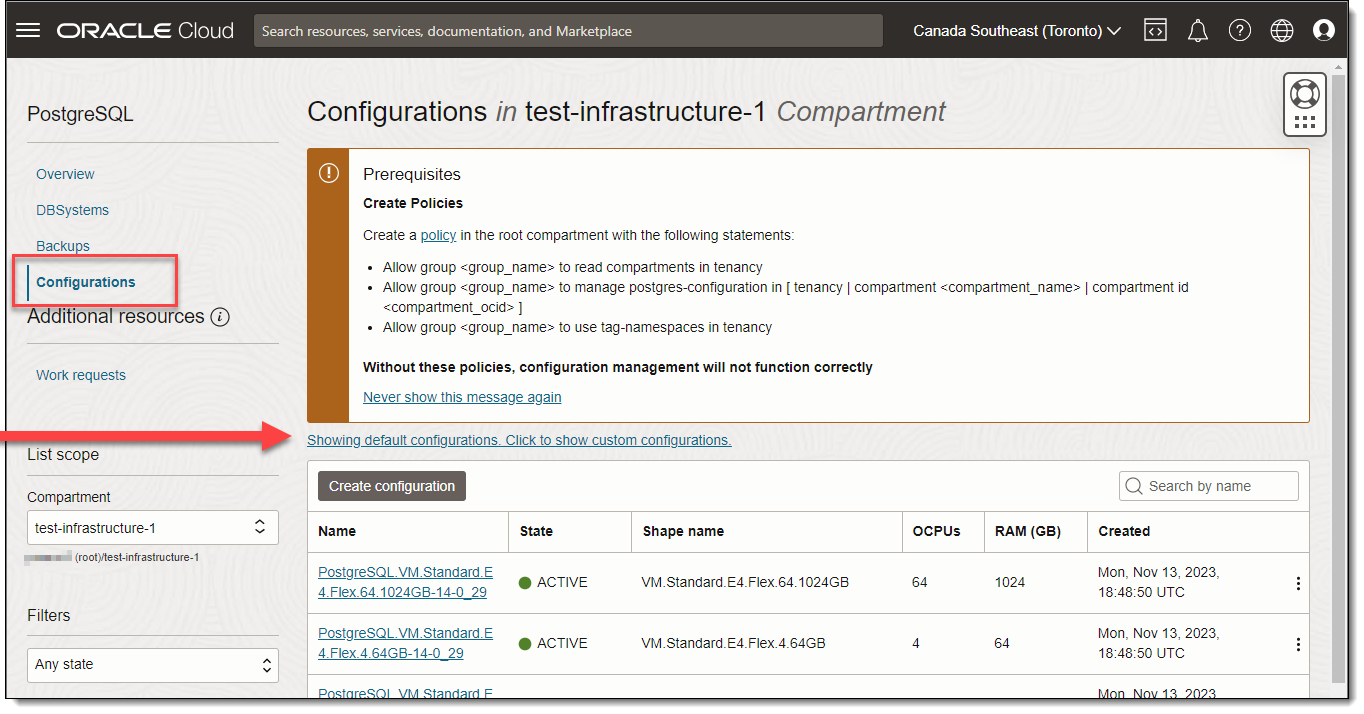Open the language globe menu
The image size is (1364, 714).
click(1282, 31)
